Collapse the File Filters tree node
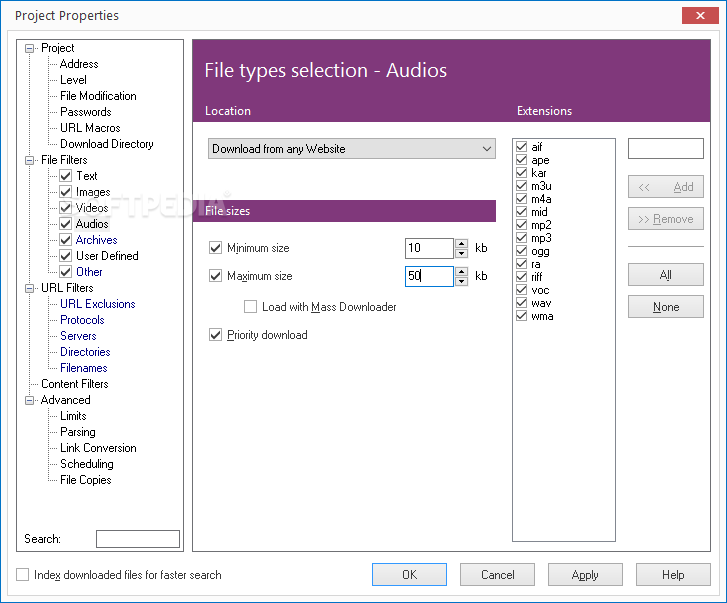This screenshot has width=727, height=603. (x=30, y=160)
